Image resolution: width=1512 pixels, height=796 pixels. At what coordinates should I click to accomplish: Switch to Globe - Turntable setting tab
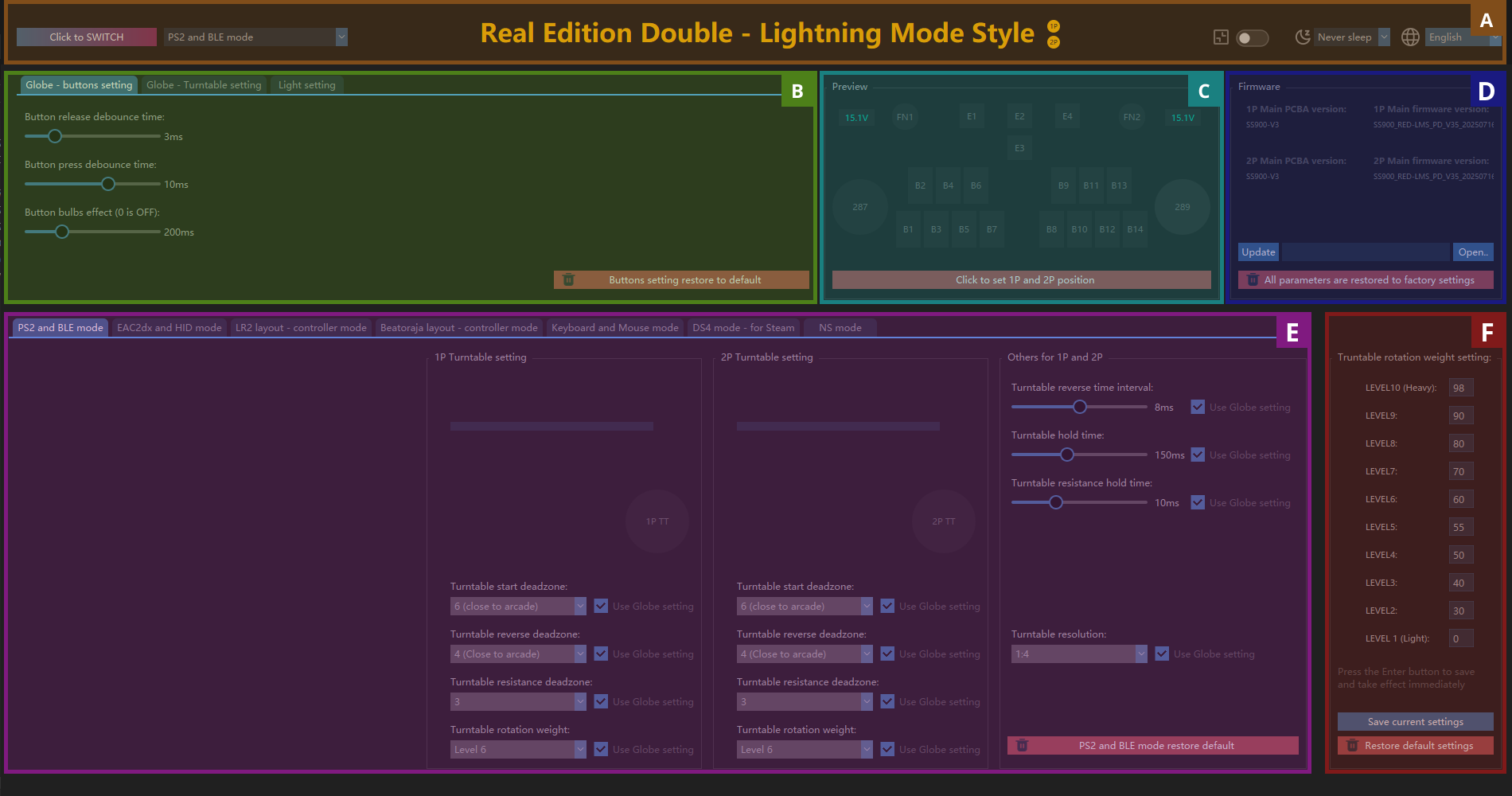(x=204, y=85)
